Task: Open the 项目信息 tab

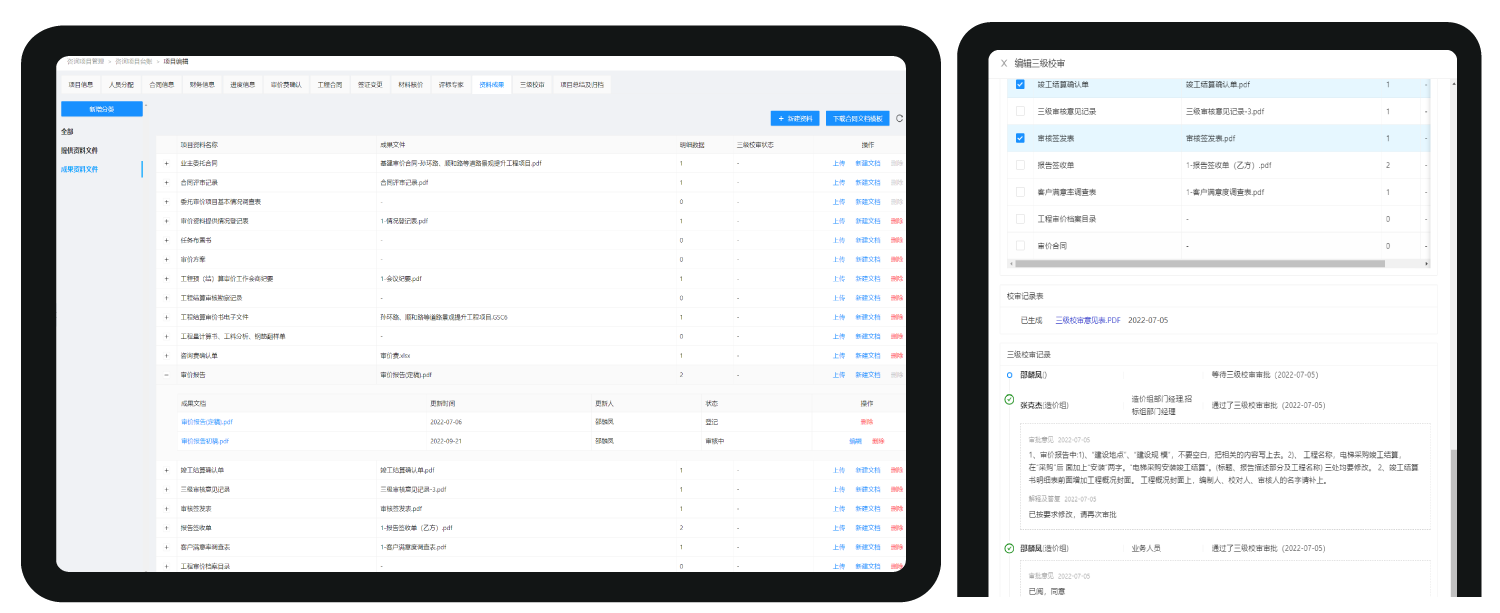Action: tap(81, 85)
